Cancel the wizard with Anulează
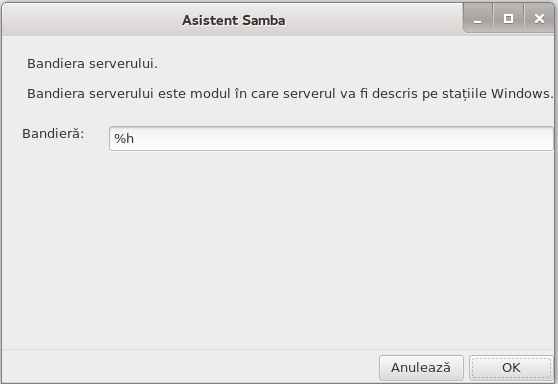 coord(421,368)
